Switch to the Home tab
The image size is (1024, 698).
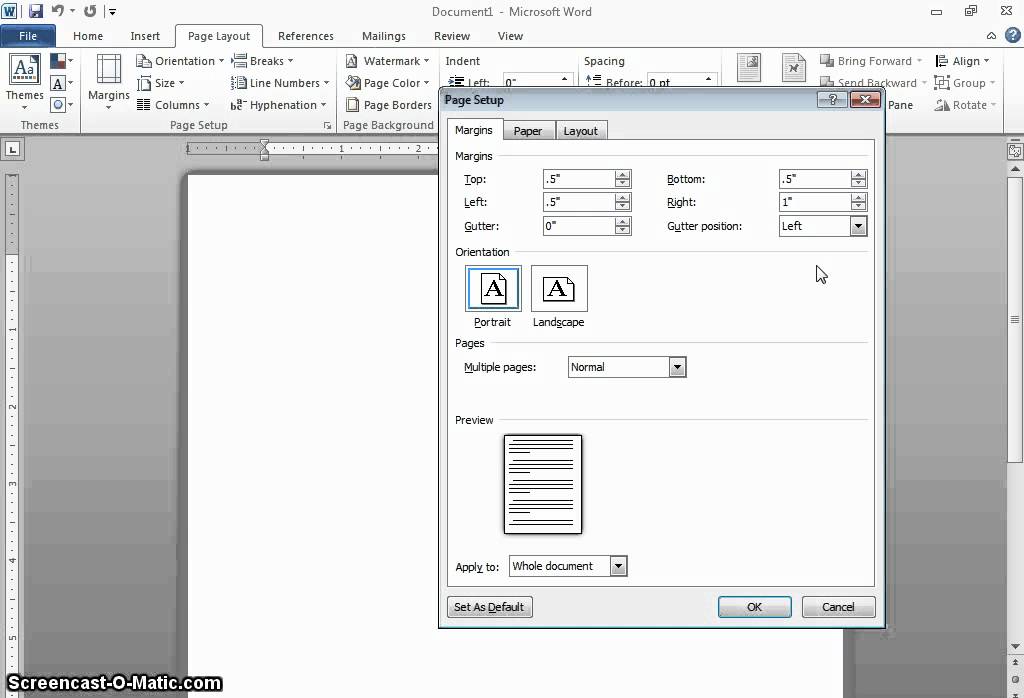[x=88, y=36]
